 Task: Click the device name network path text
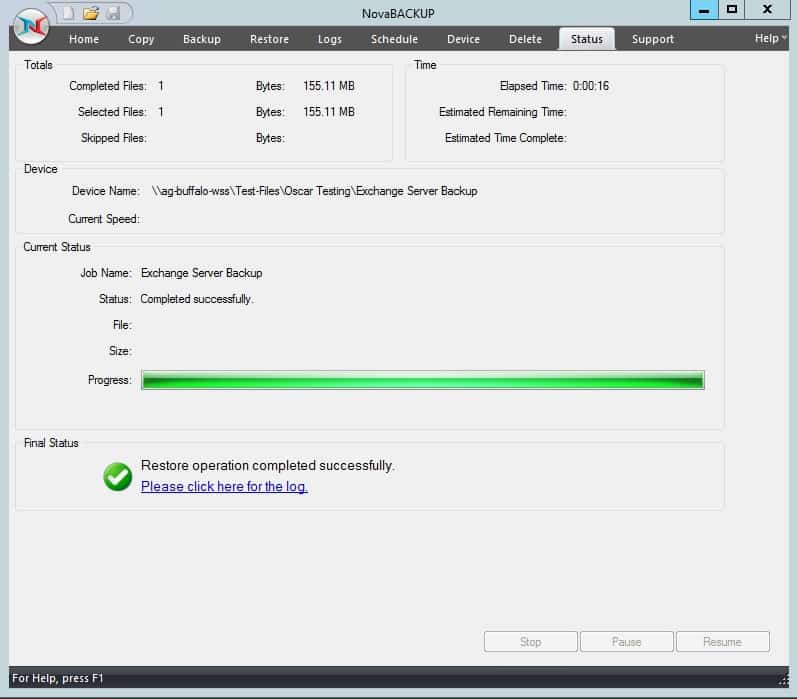coord(315,191)
